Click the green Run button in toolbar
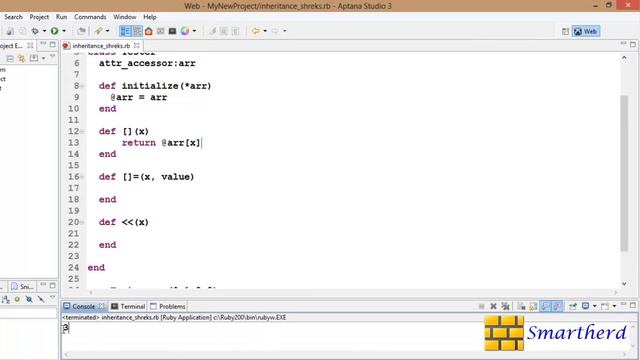Screen dimensions: 640x360 pos(54,31)
